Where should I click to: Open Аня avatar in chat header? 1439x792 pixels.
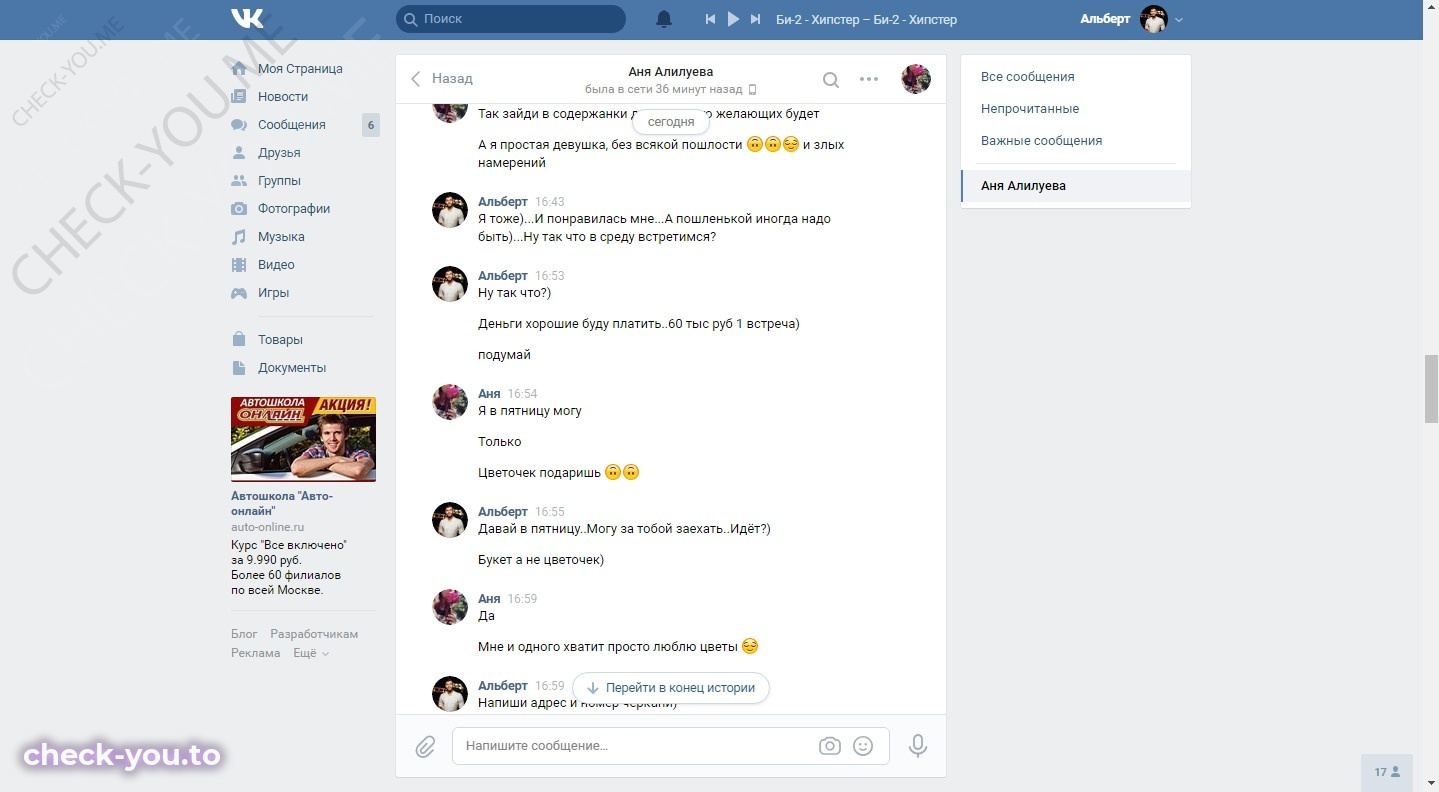point(916,79)
